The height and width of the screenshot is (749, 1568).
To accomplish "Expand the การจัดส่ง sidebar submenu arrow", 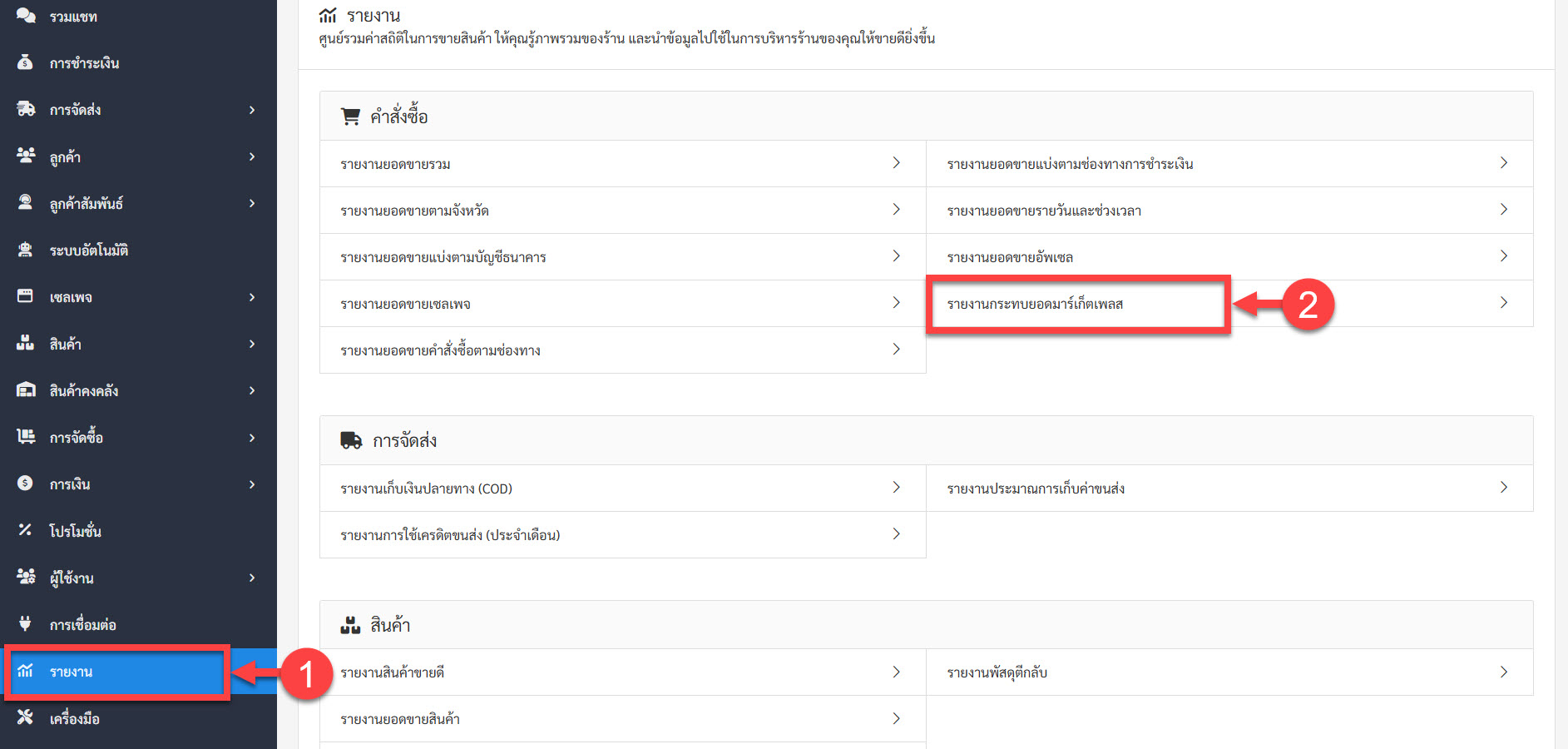I will pos(252,110).
